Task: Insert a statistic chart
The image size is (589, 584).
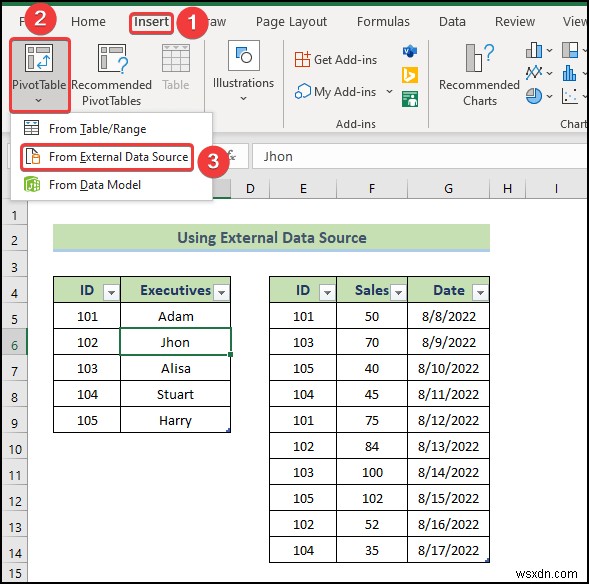Action: (x=570, y=73)
